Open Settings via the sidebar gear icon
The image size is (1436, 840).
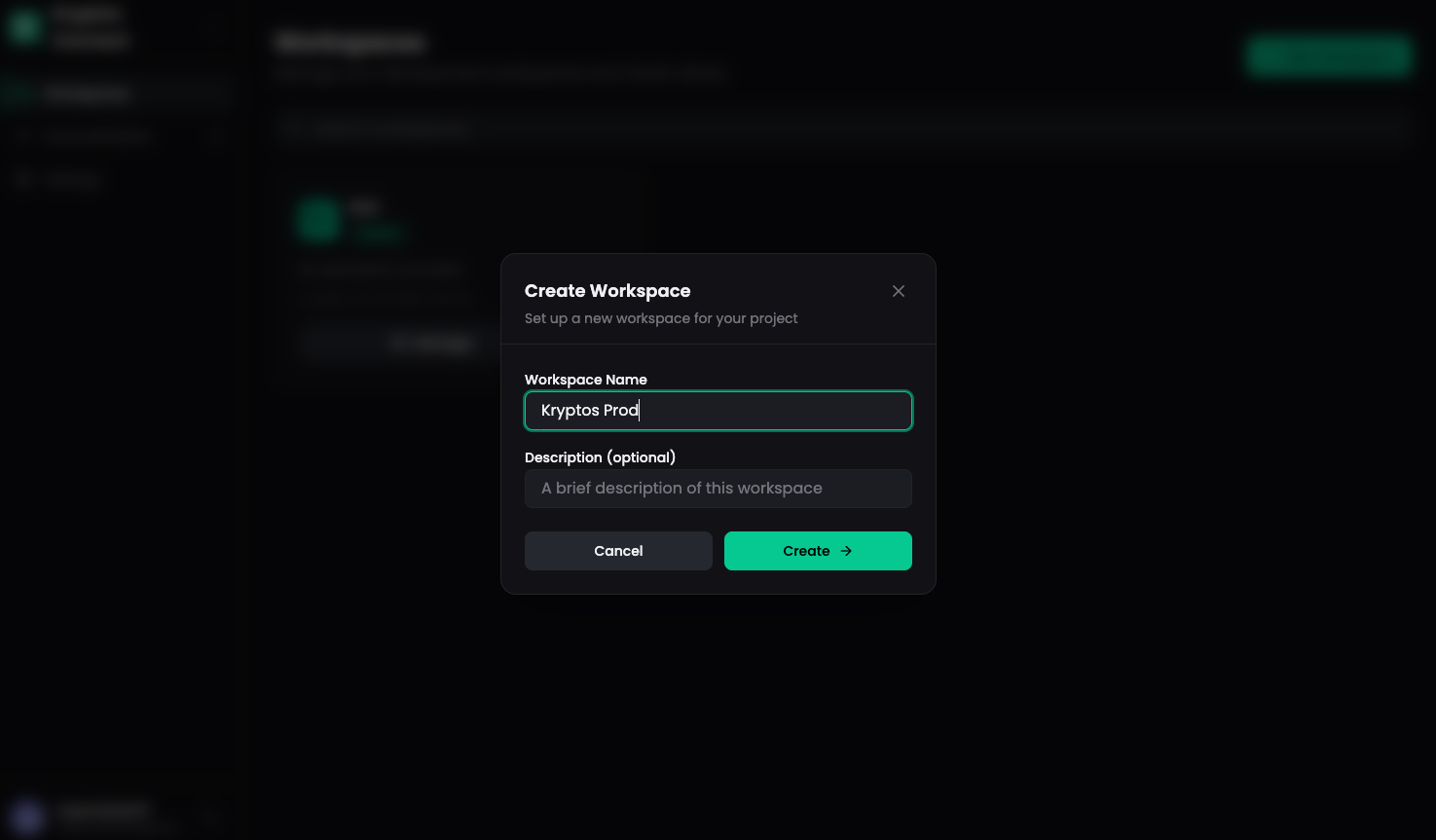tap(24, 179)
